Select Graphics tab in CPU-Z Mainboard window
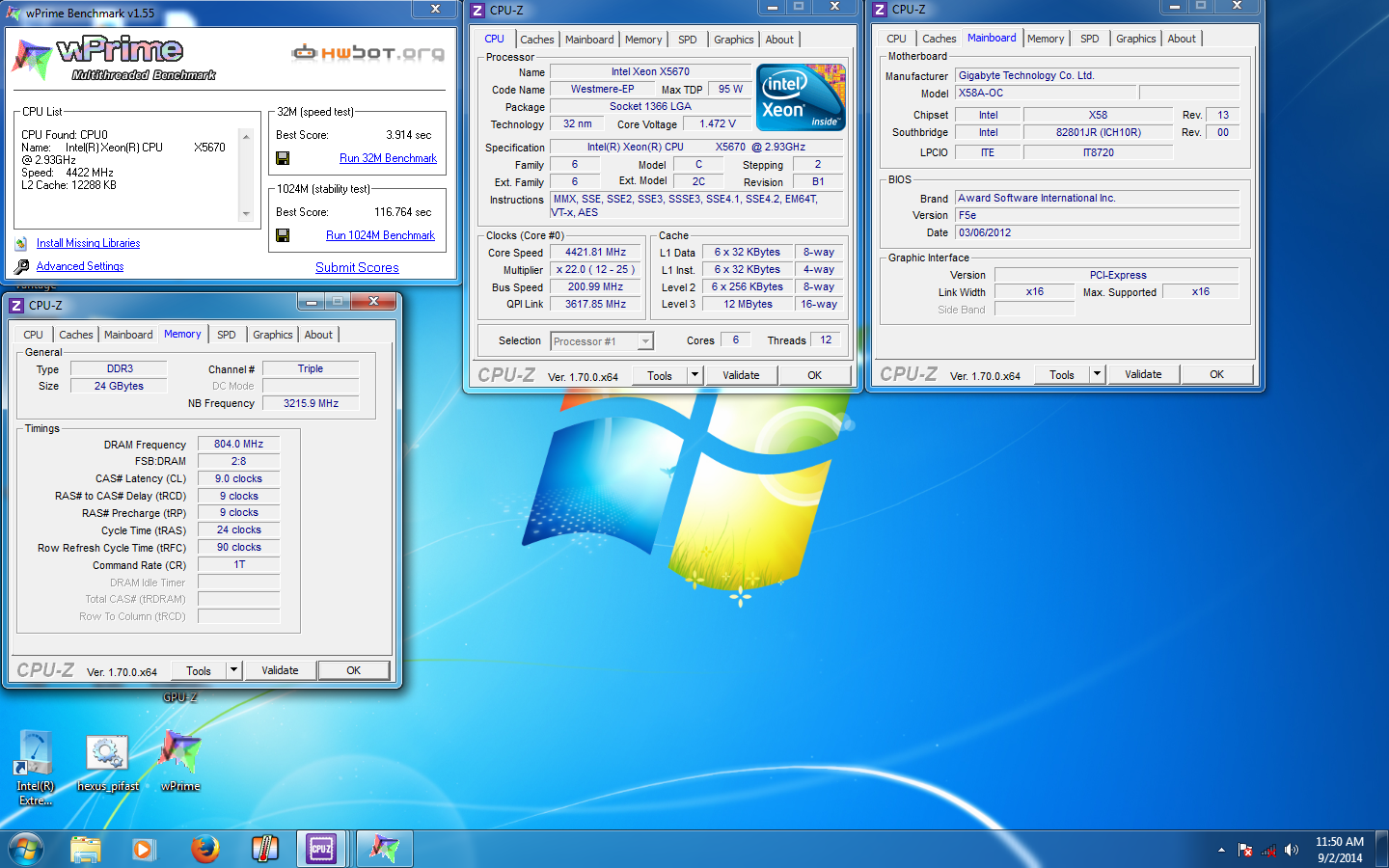 point(1135,39)
